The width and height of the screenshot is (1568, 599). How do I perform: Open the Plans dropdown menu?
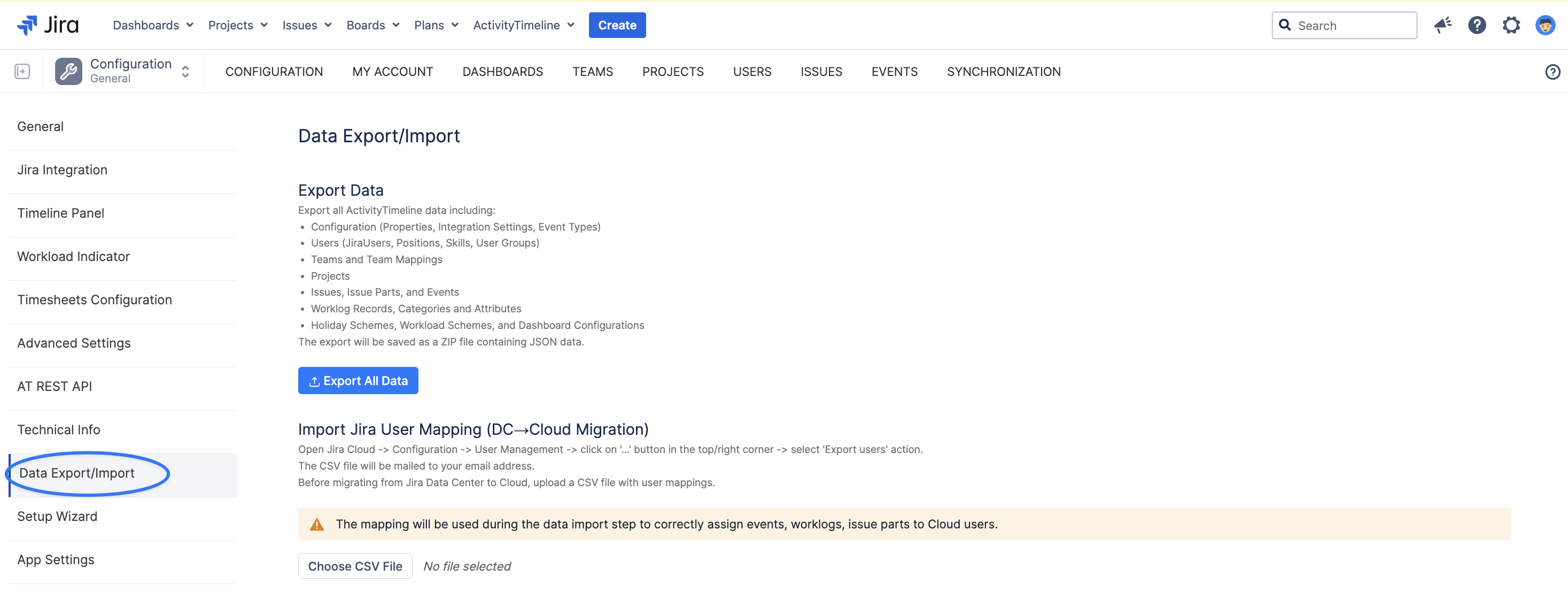(x=437, y=25)
